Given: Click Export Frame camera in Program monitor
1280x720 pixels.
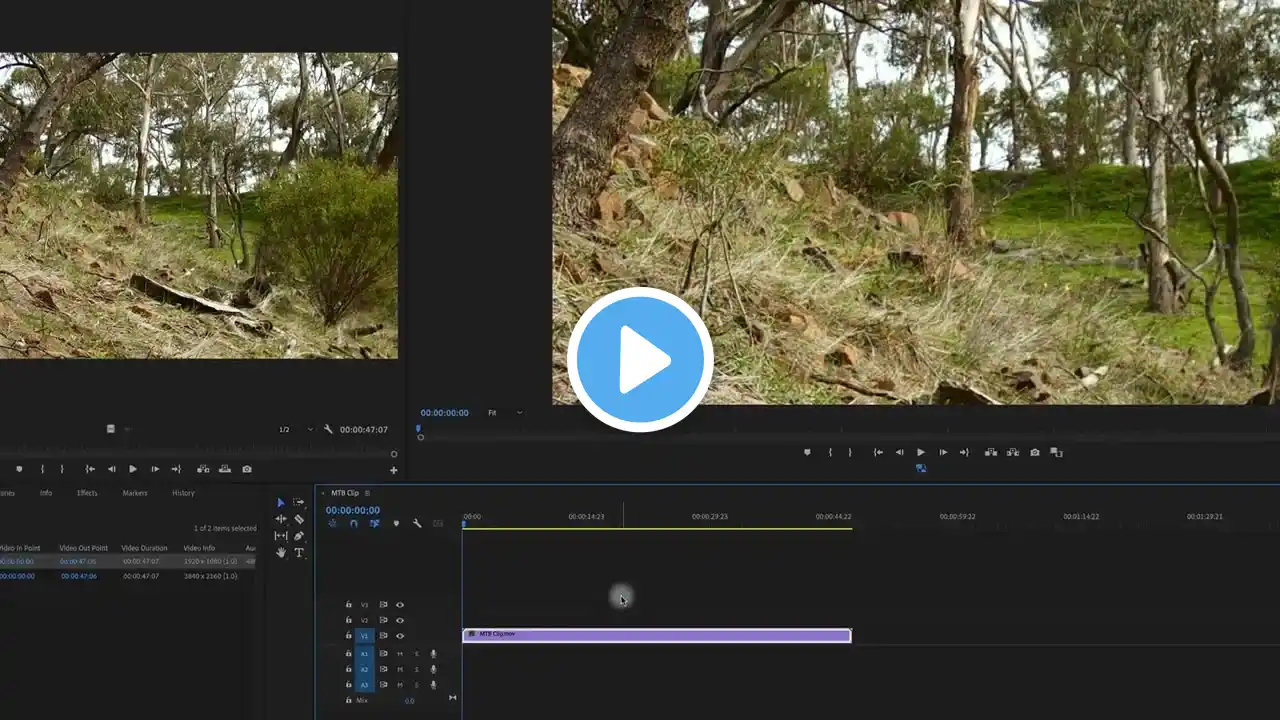Looking at the screenshot, I should [x=1035, y=452].
